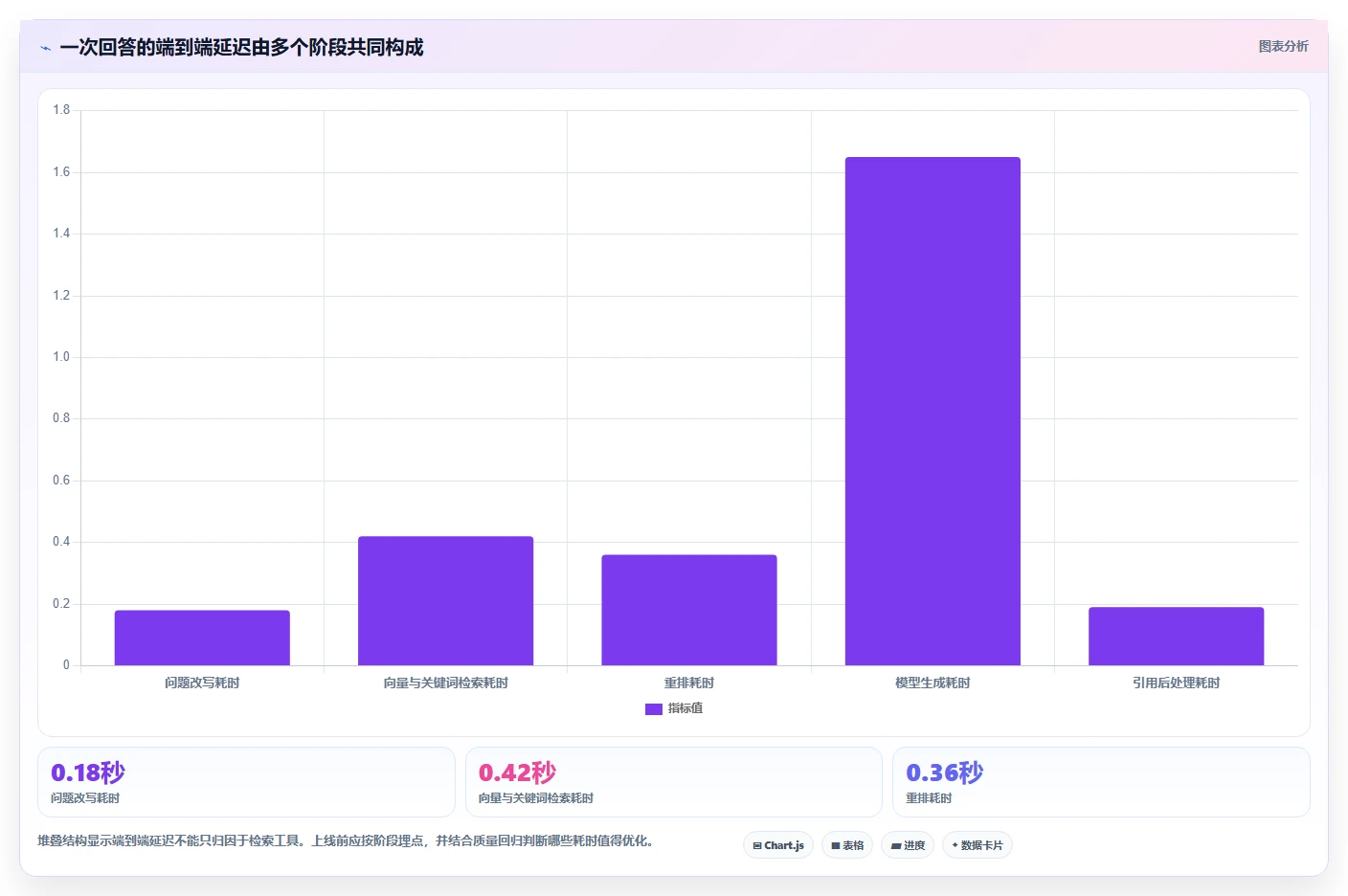Screen dimensions: 1348x896
Task: Click the 向量与关键词检索耗时 x-axis label
Action: point(445,683)
